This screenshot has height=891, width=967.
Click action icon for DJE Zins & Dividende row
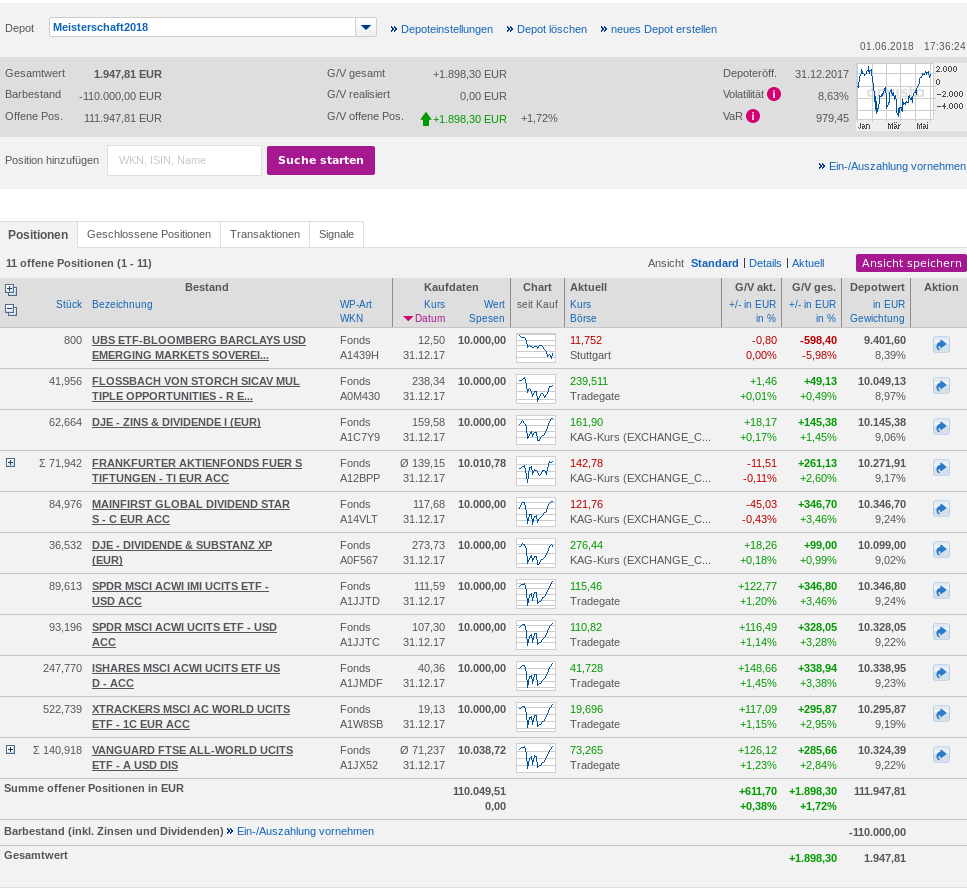pos(940,427)
